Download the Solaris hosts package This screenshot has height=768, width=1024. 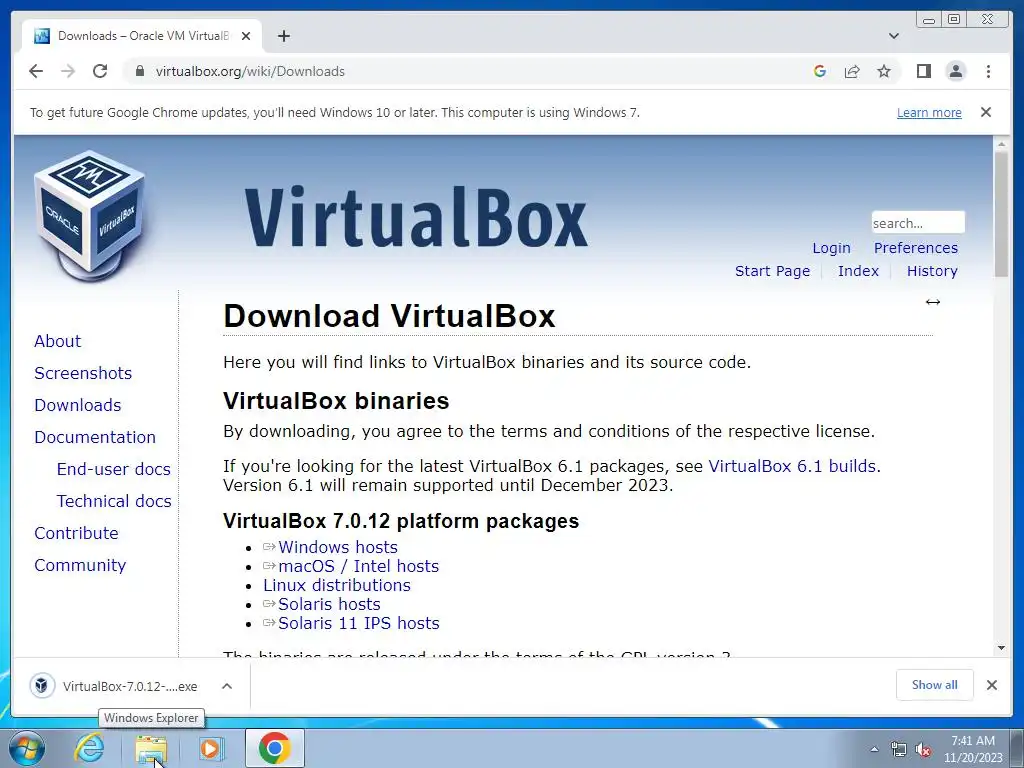pos(329,604)
